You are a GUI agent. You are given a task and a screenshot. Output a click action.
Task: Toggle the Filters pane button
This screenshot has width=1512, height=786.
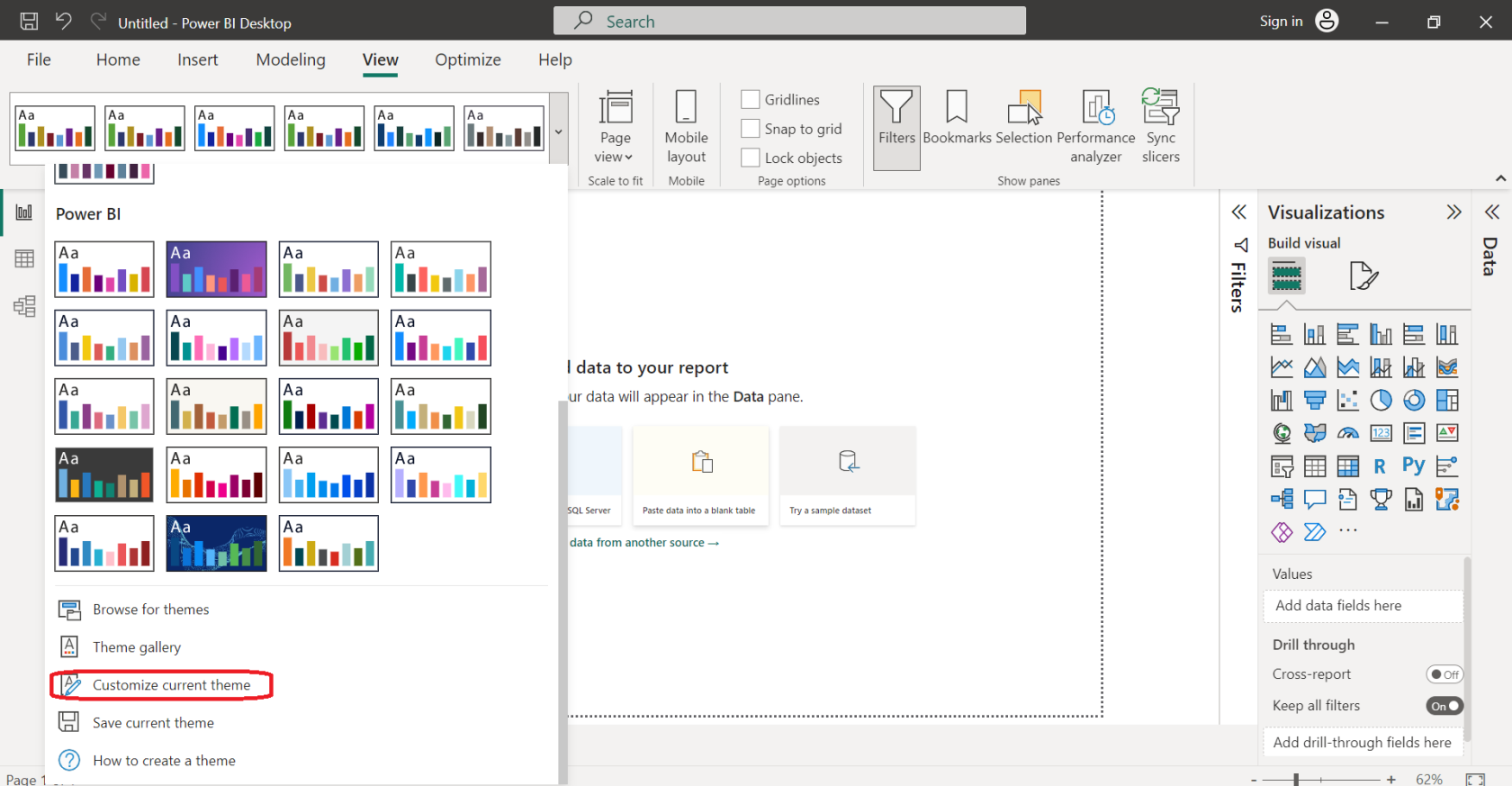pyautogui.click(x=896, y=126)
